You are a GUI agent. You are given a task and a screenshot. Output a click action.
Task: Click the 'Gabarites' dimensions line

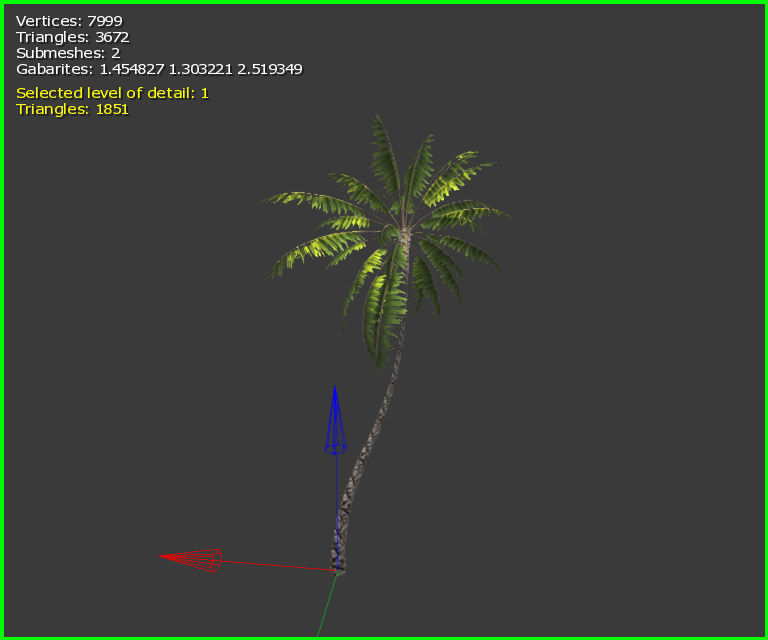click(x=159, y=69)
